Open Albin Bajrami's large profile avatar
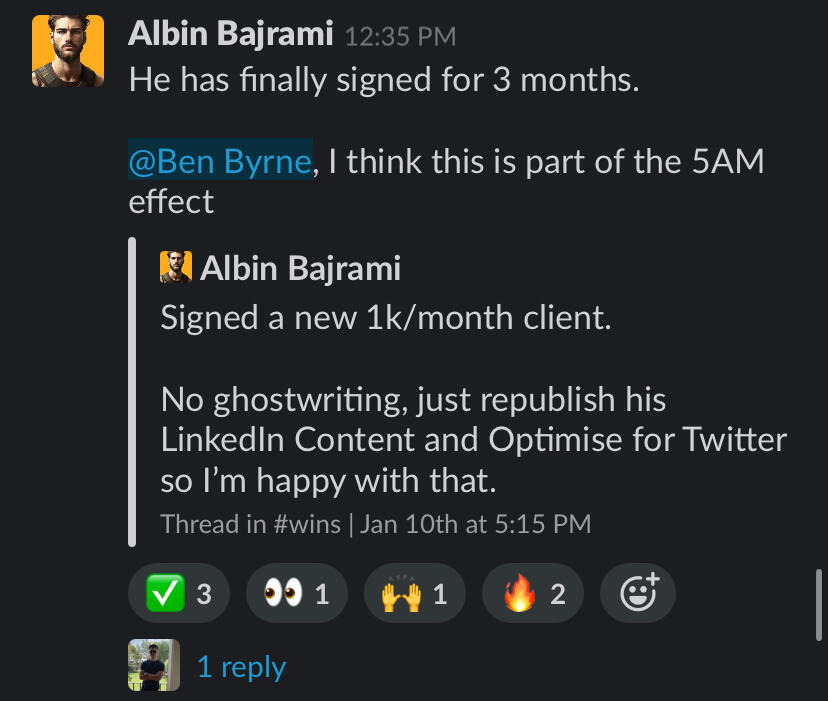Screen dimensions: 828x701 pos(68,52)
